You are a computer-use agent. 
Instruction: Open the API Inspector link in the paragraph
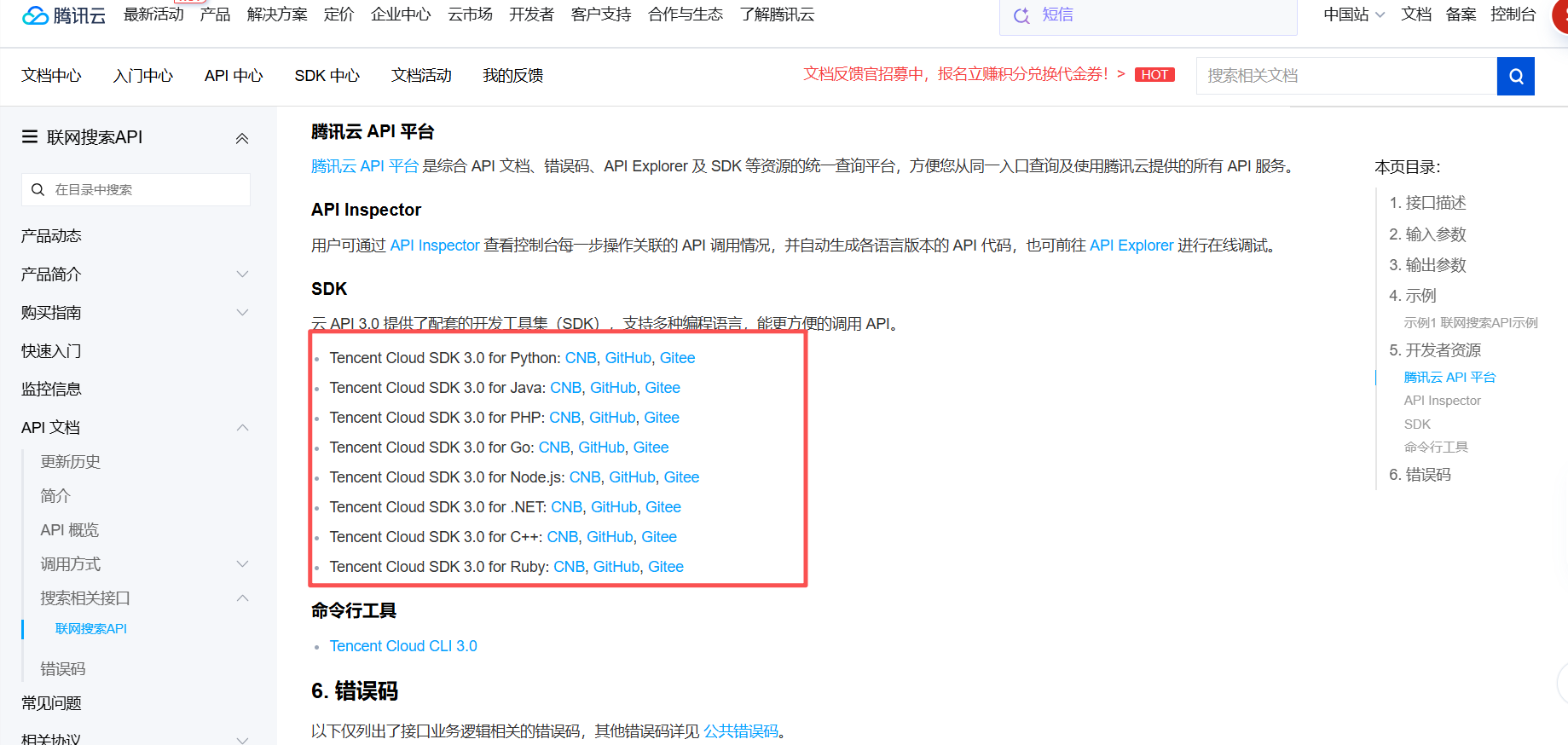pos(435,245)
